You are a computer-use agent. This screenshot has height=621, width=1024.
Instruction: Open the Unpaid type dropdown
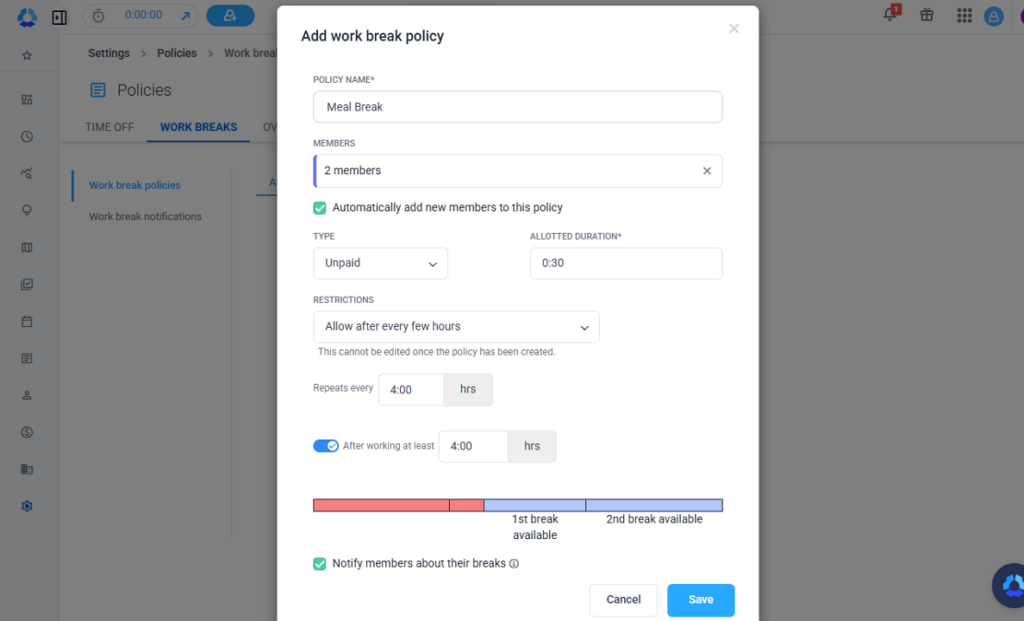click(380, 263)
